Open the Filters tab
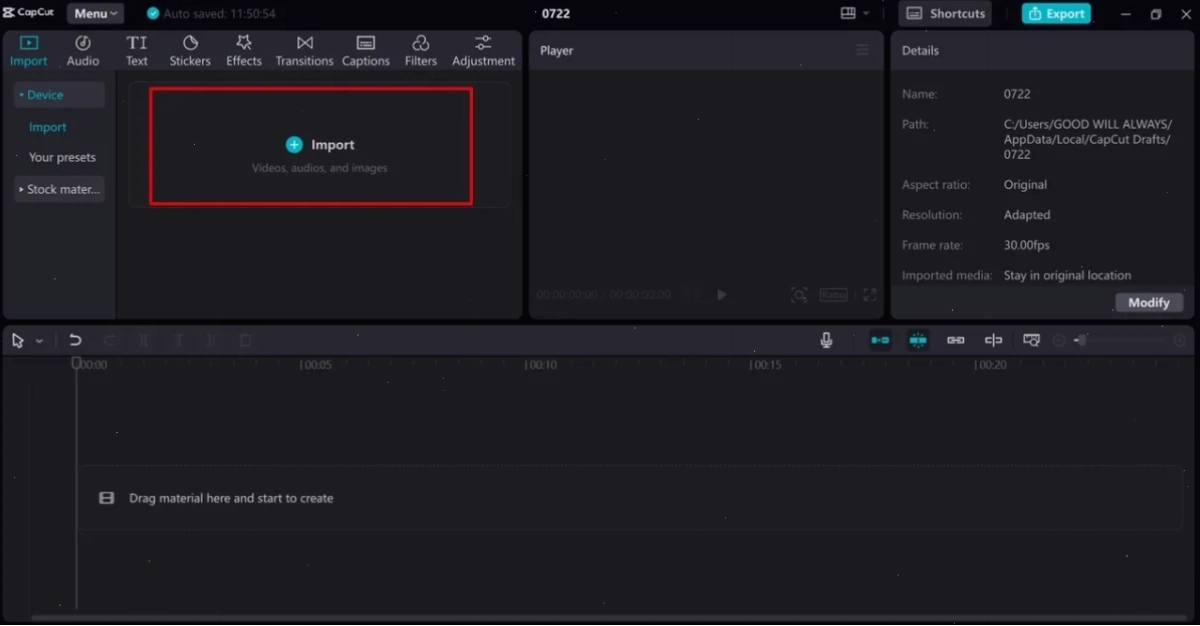 coord(421,51)
